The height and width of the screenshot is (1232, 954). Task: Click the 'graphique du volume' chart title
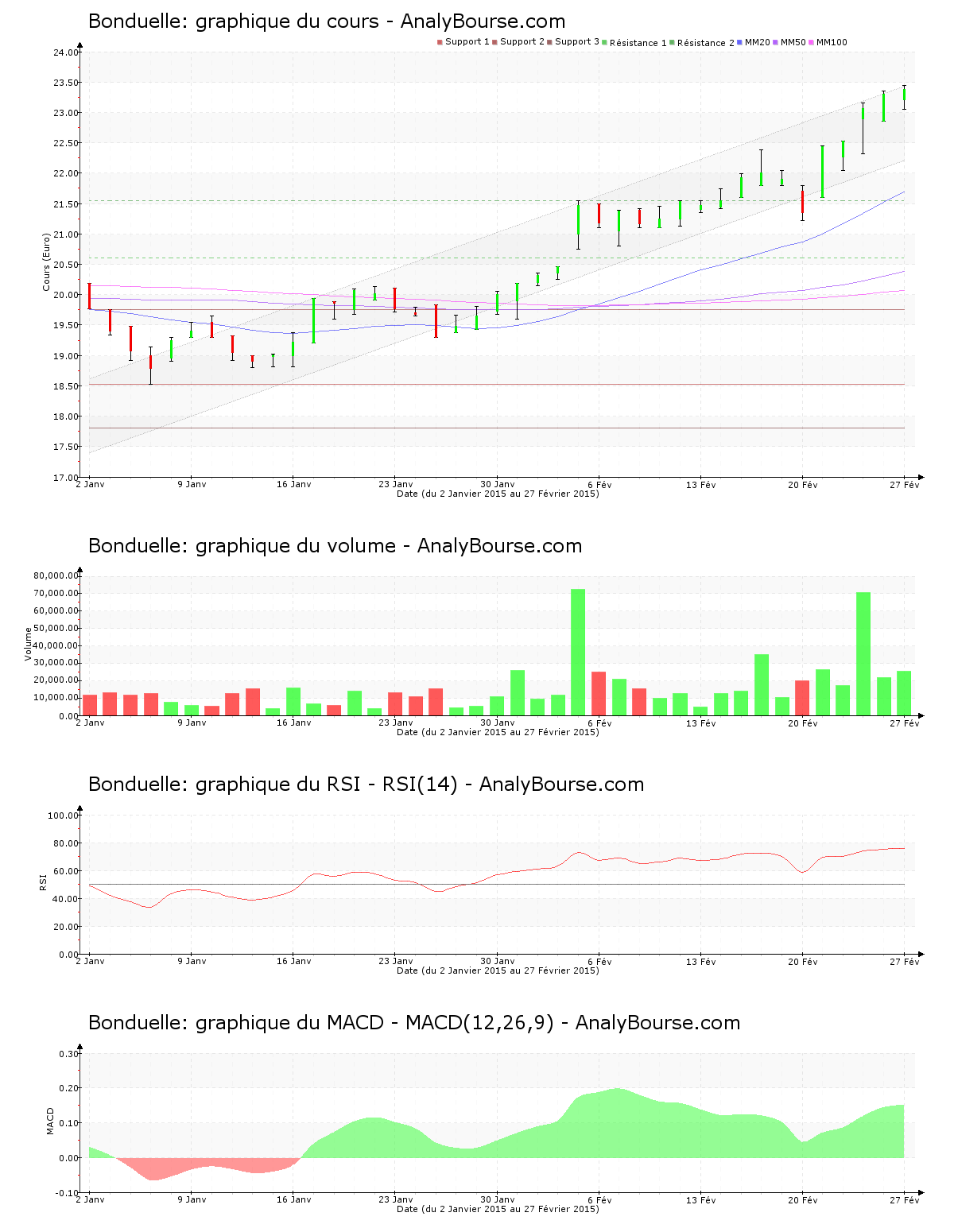click(x=335, y=546)
